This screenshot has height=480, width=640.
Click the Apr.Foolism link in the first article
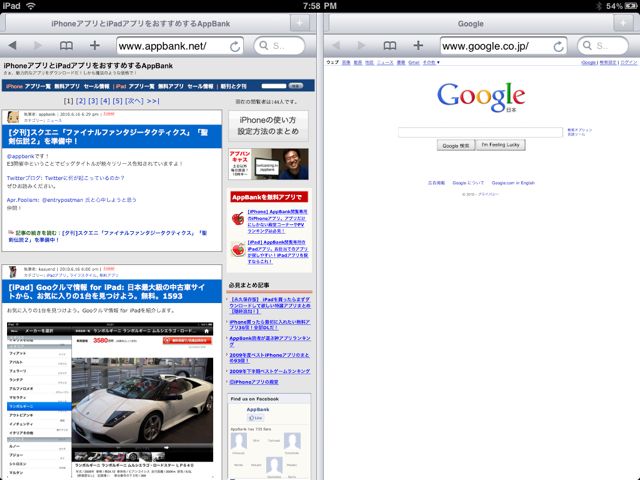pyautogui.click(x=71, y=200)
